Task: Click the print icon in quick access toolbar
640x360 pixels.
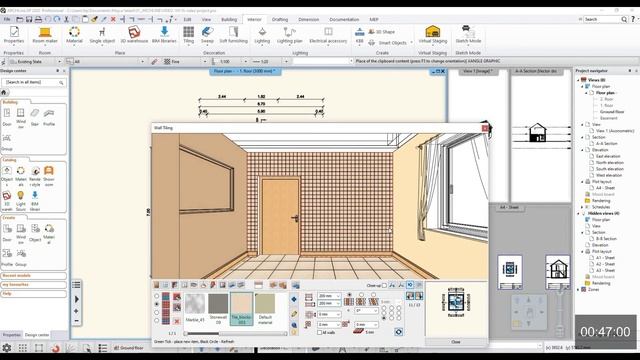Action: click(38, 19)
